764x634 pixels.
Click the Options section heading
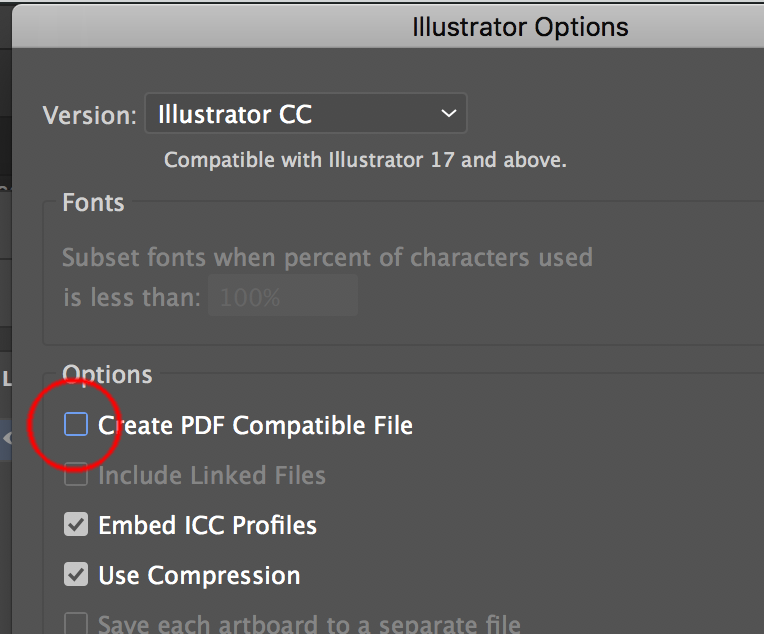click(x=107, y=375)
